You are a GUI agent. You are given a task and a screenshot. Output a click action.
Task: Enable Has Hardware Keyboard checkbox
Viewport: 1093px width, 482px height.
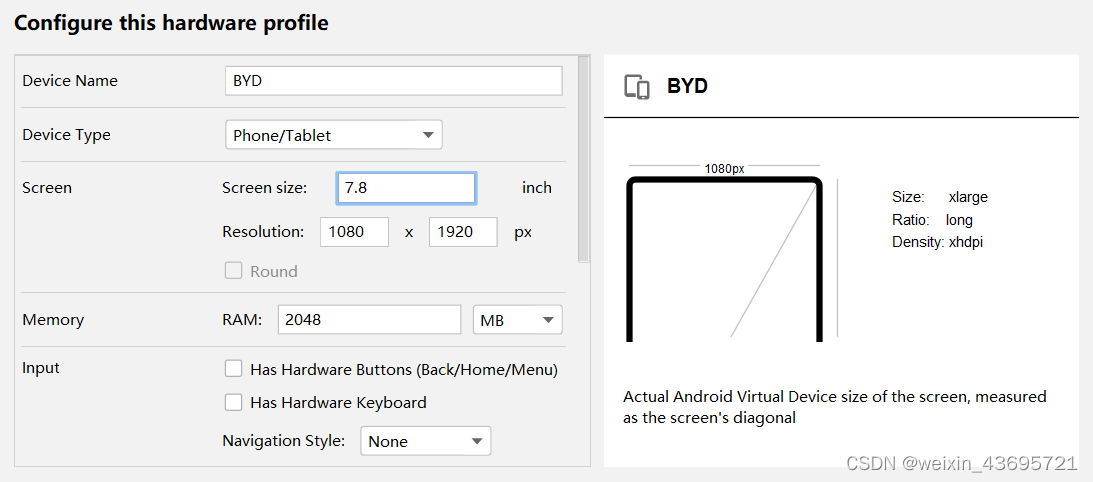[234, 402]
